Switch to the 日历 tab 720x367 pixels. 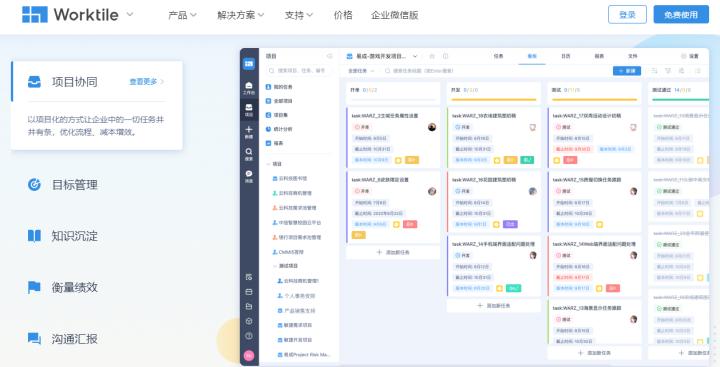tap(566, 56)
